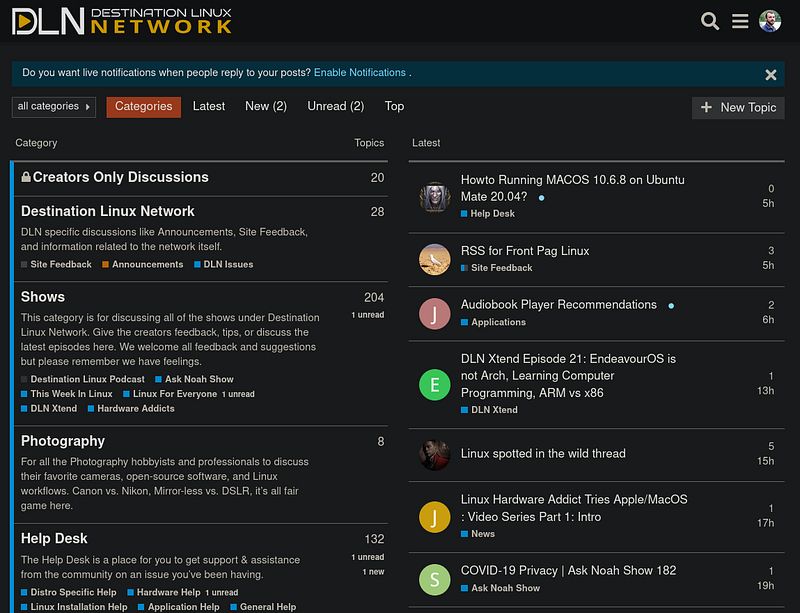Image resolution: width=800 pixels, height=613 pixels.
Task: Click the pink J avatar on Audiobook topic
Action: tap(435, 313)
